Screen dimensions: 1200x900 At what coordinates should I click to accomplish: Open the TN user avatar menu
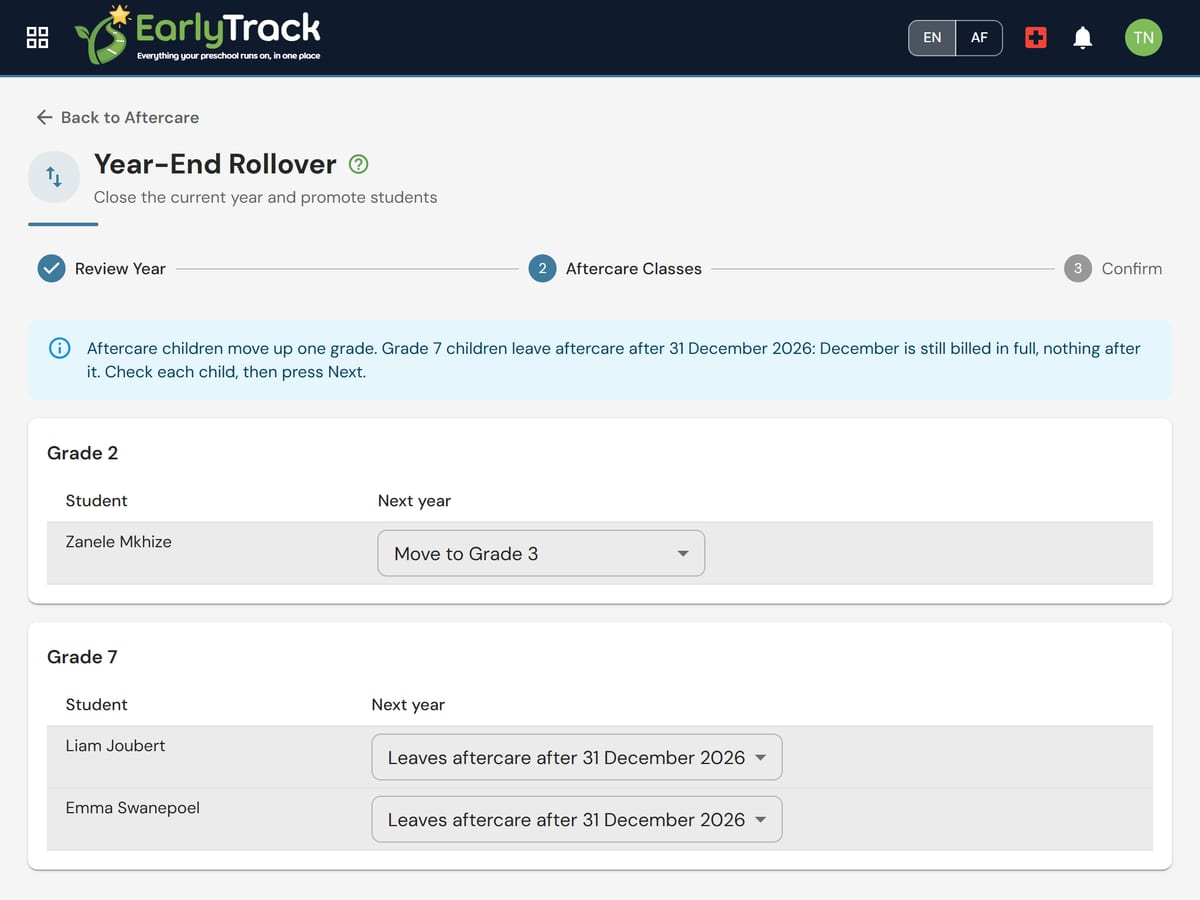tap(1143, 38)
